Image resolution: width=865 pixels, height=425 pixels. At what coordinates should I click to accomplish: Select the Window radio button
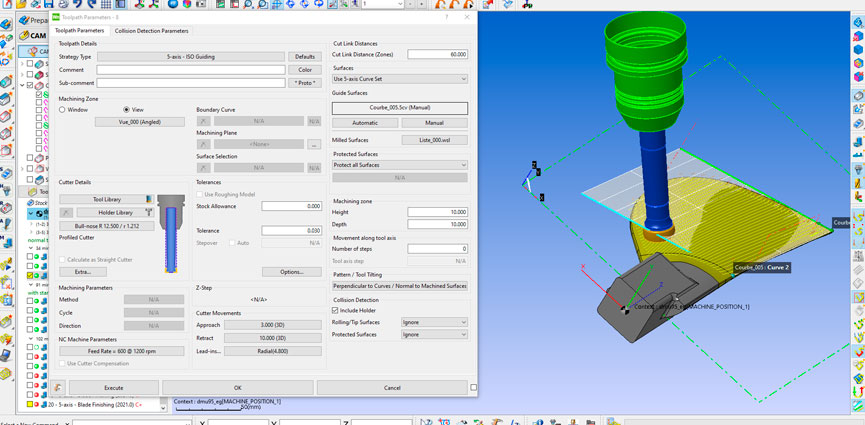[63, 109]
